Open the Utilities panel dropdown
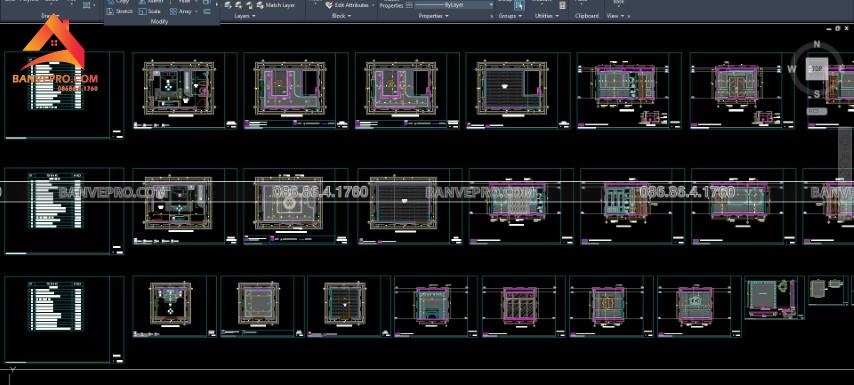 [x=546, y=16]
